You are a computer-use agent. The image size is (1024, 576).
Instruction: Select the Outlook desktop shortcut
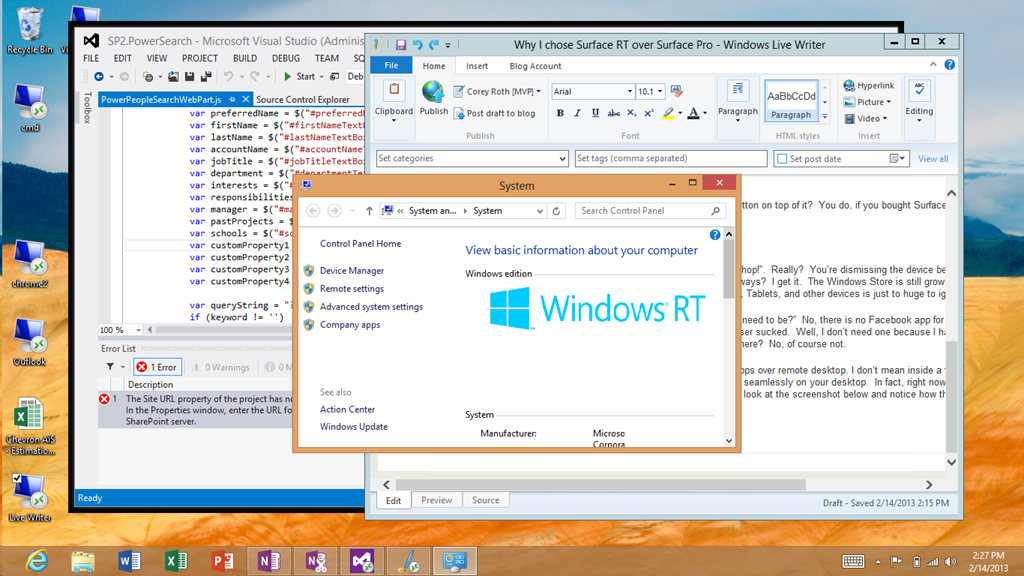[x=29, y=342]
